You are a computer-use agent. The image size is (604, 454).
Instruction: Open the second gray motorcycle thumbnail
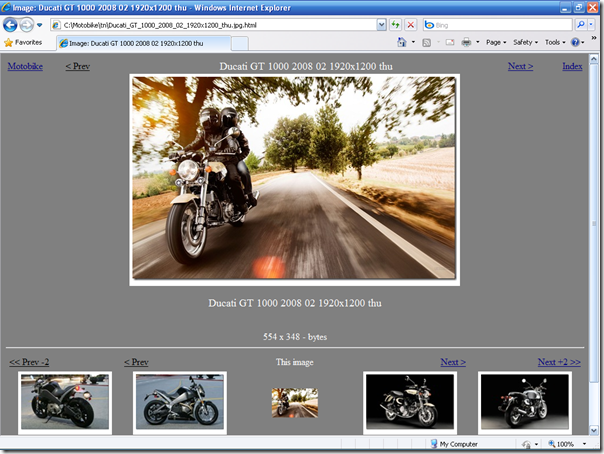click(180, 402)
